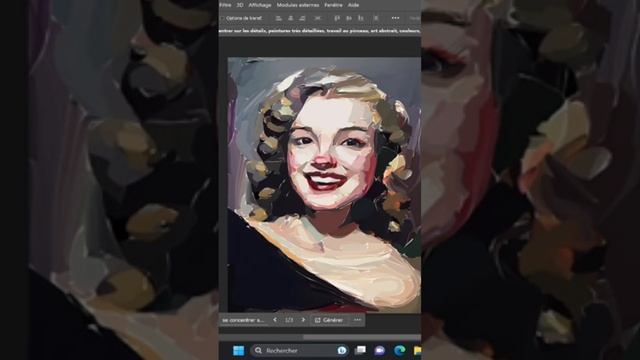The height and width of the screenshot is (360, 640).
Task: Open more options on contextual task bar
Action: click(x=358, y=320)
